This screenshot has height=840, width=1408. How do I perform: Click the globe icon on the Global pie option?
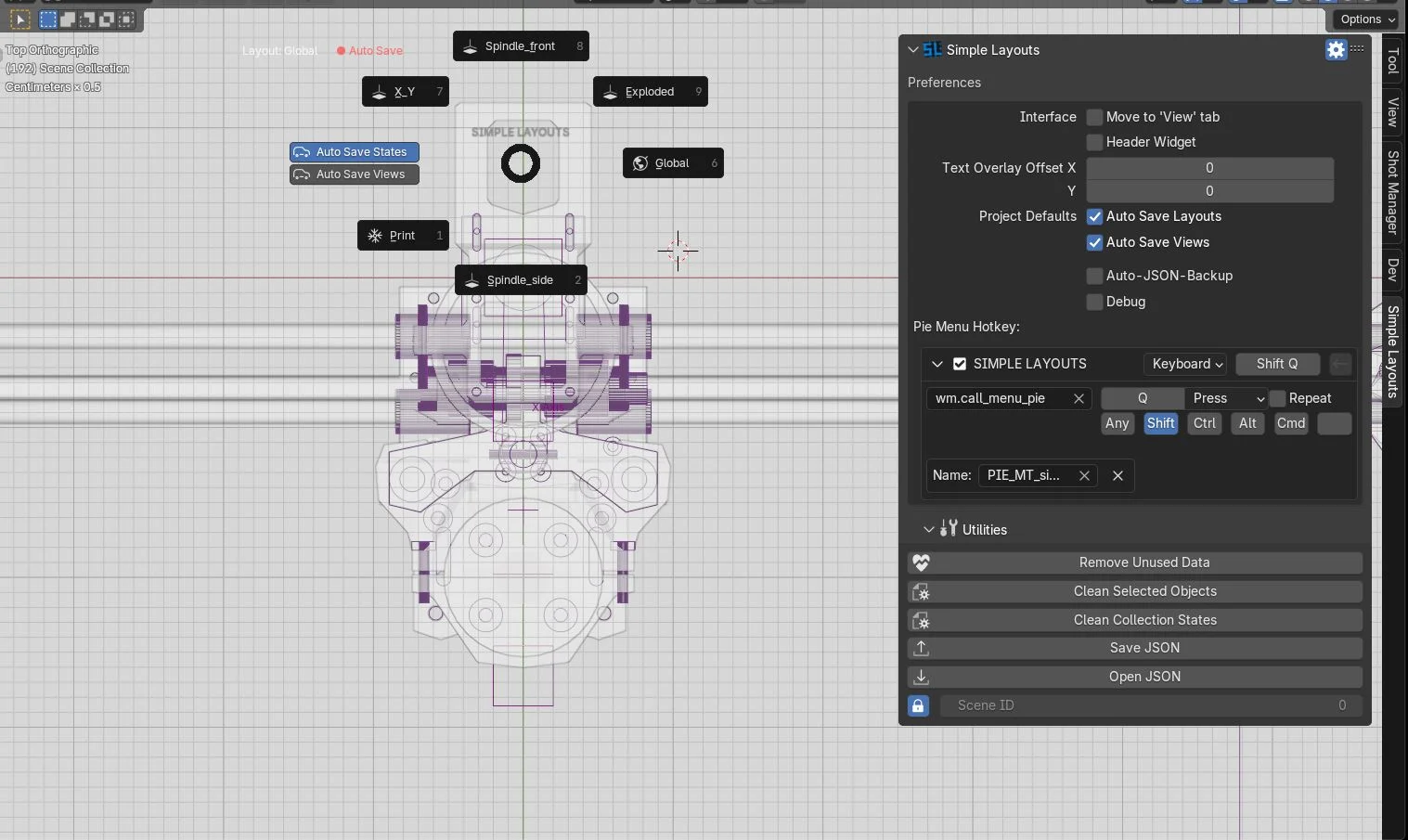click(639, 163)
